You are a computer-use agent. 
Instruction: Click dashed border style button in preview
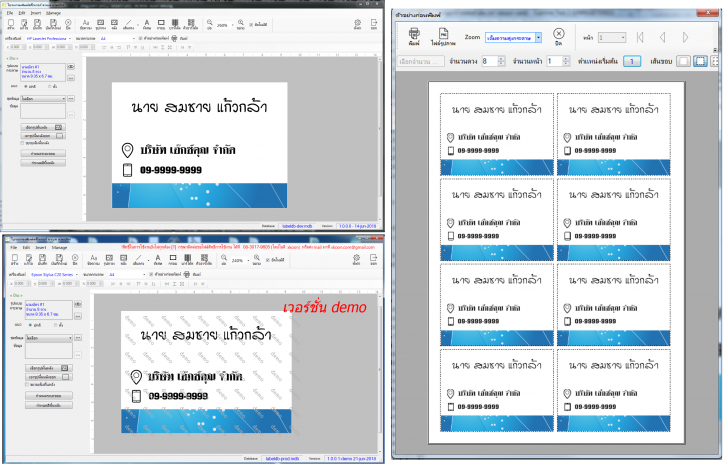coord(701,61)
